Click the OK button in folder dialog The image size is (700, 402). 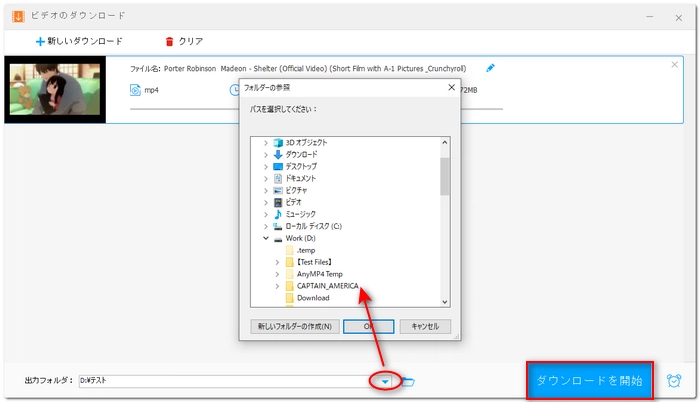point(368,327)
